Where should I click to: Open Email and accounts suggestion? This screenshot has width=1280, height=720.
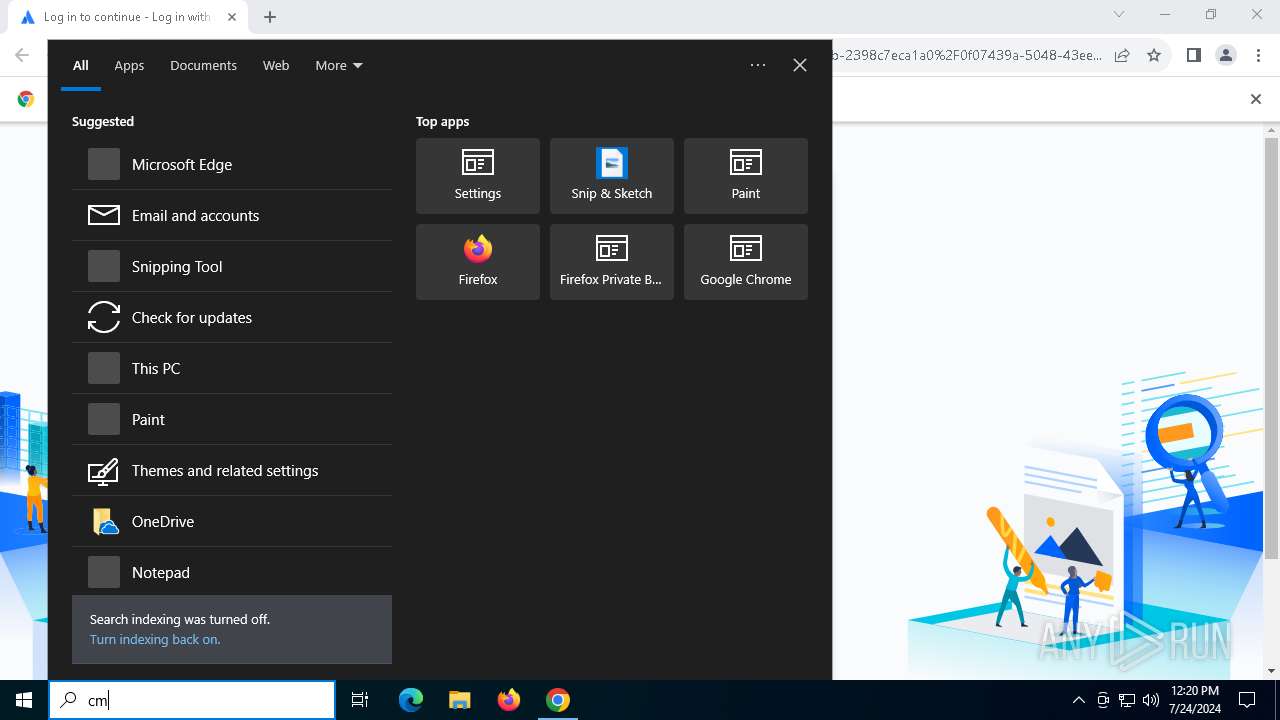coord(232,215)
